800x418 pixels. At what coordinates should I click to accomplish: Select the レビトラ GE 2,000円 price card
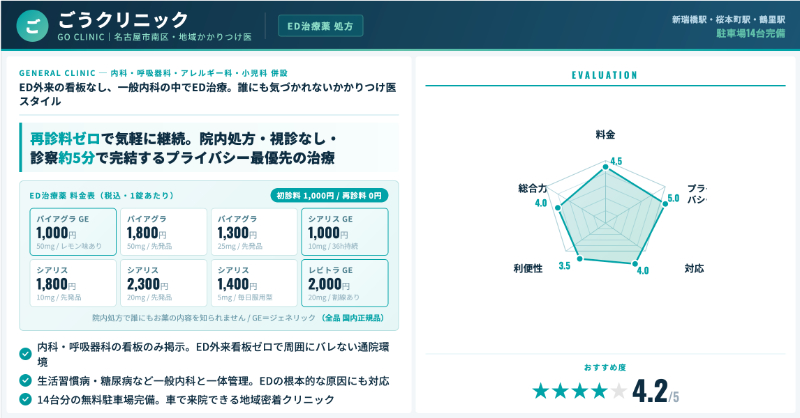click(x=343, y=283)
